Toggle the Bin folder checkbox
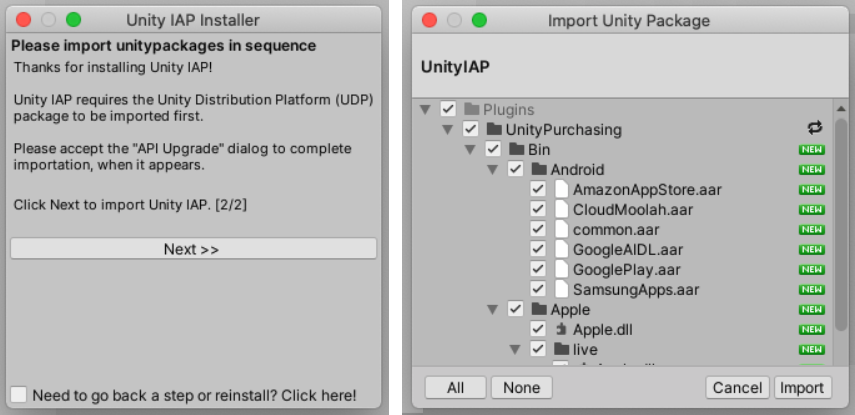The width and height of the screenshot is (855, 415). (493, 149)
